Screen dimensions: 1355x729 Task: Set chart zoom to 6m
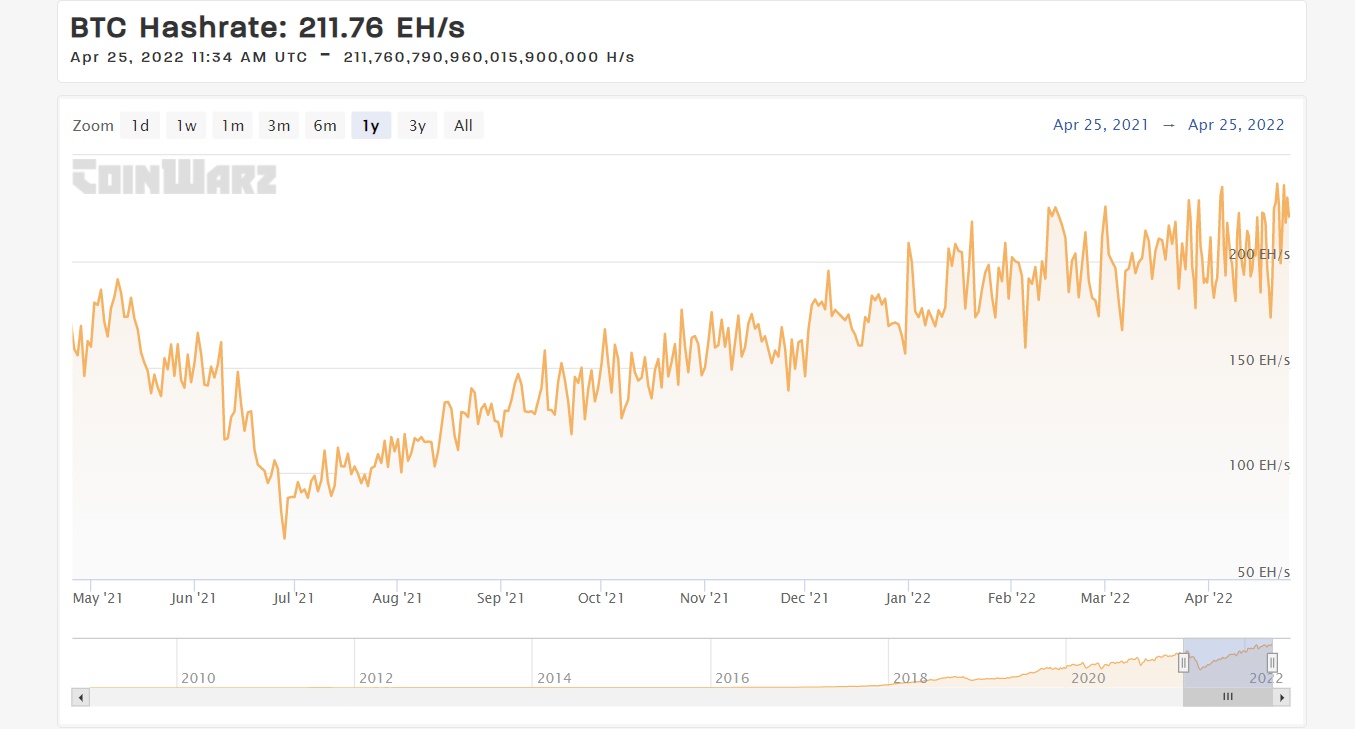pyautogui.click(x=325, y=125)
